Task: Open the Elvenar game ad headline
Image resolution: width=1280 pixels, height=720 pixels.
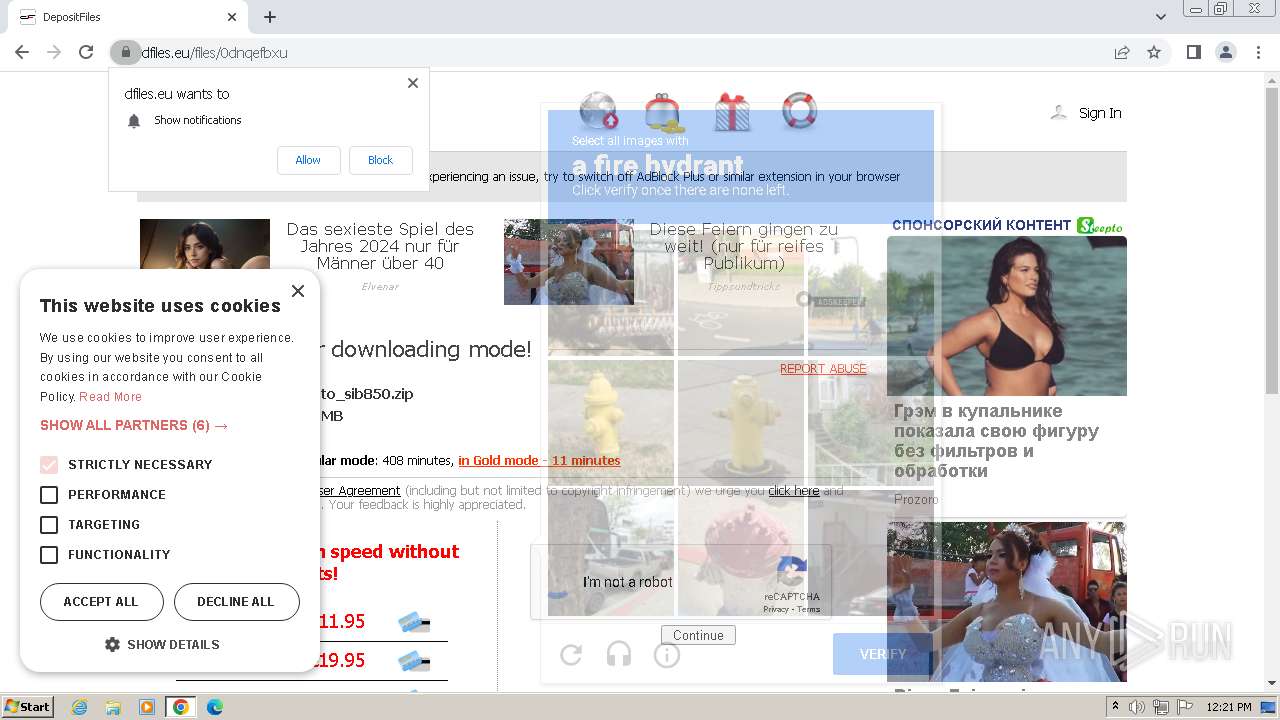Action: 380,246
